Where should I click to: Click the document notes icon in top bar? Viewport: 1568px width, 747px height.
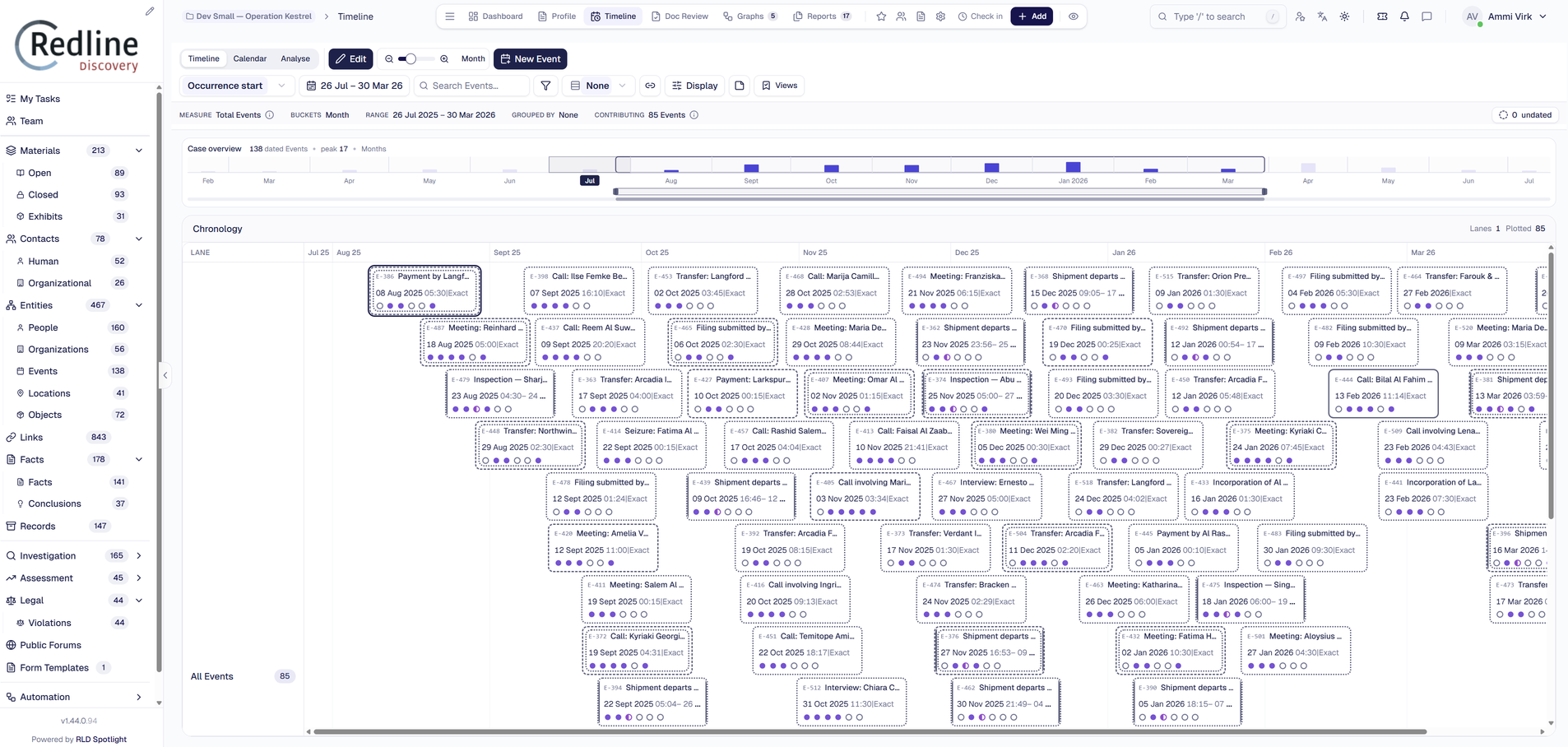pyautogui.click(x=921, y=16)
